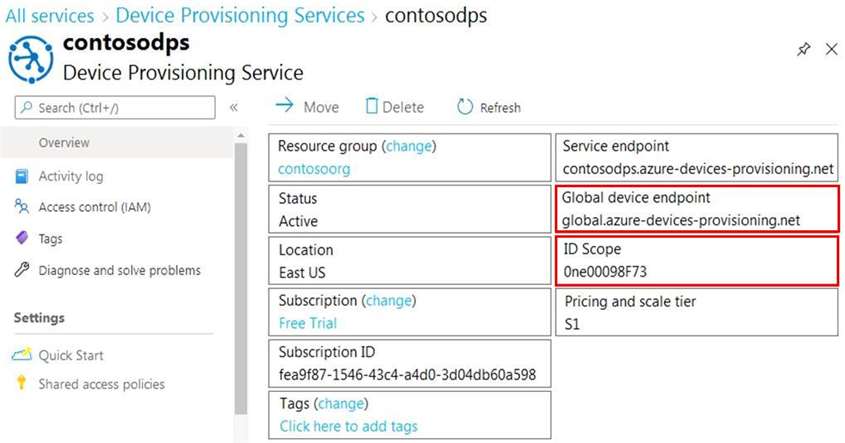Pin the blade using the pin icon
This screenshot has width=845, height=443.
[804, 50]
